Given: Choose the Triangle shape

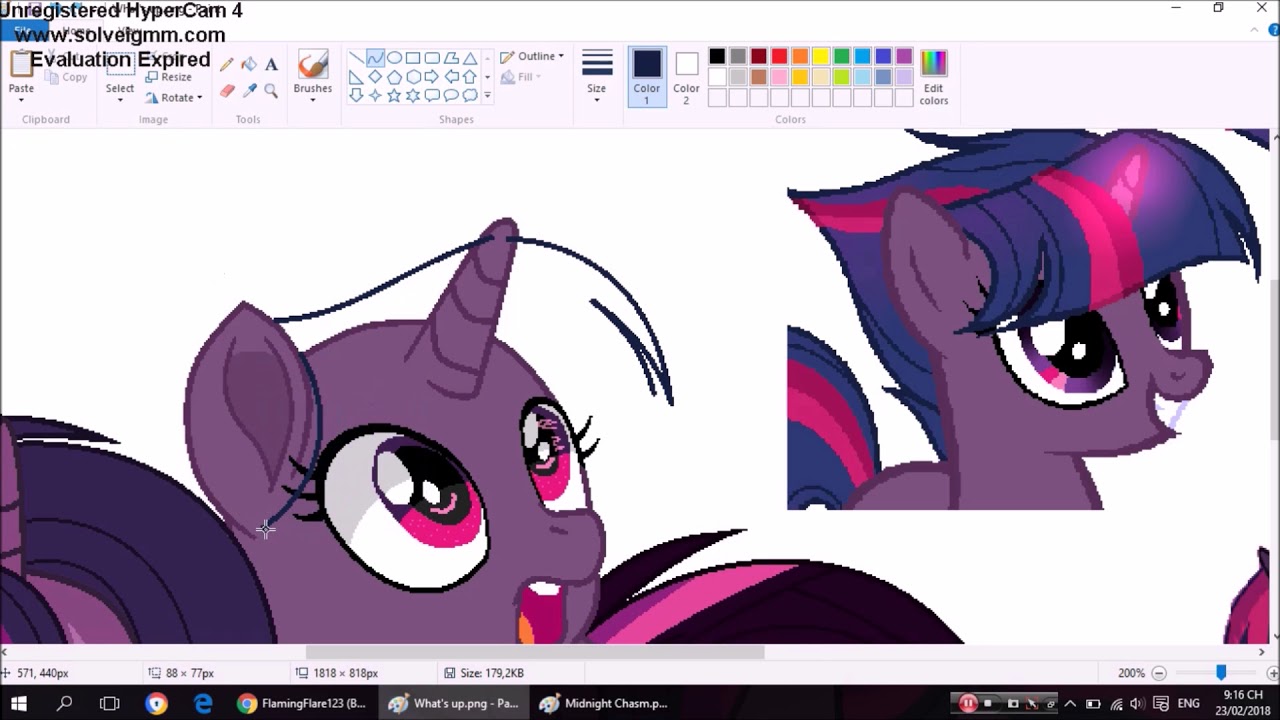Looking at the screenshot, I should pos(470,58).
